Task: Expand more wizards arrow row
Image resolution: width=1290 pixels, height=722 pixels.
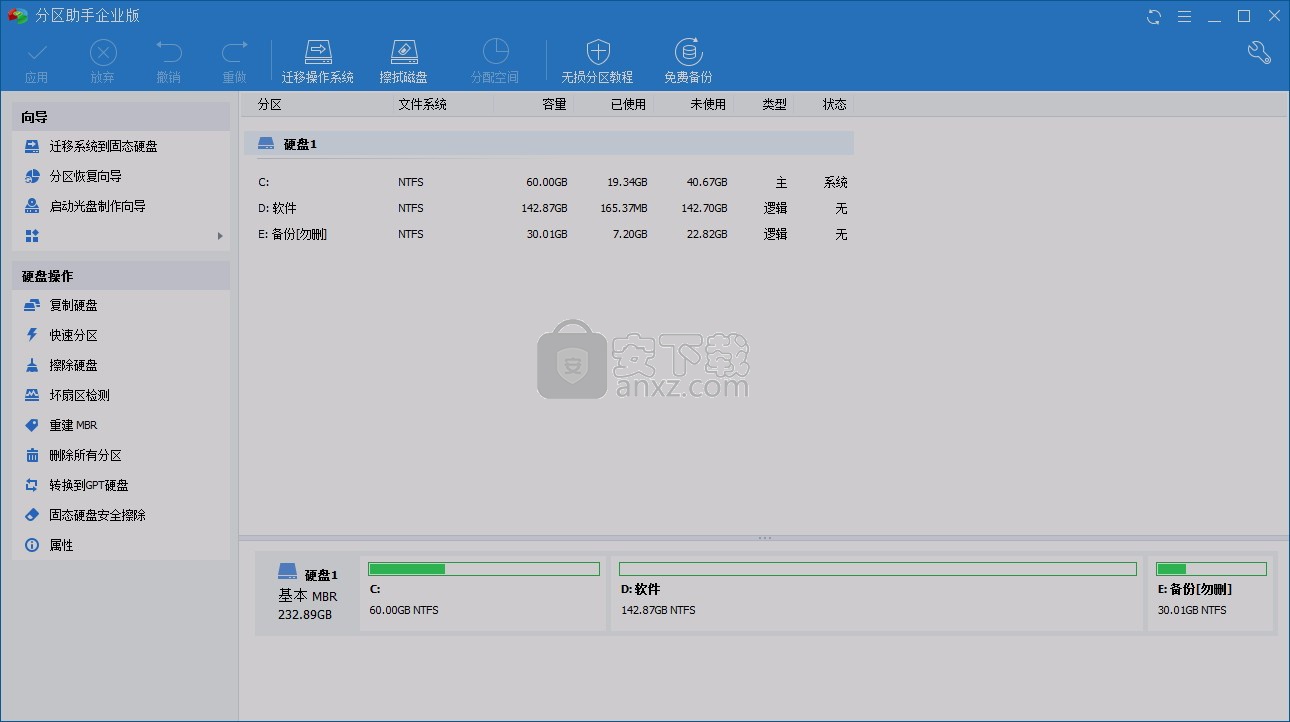Action: click(x=121, y=236)
